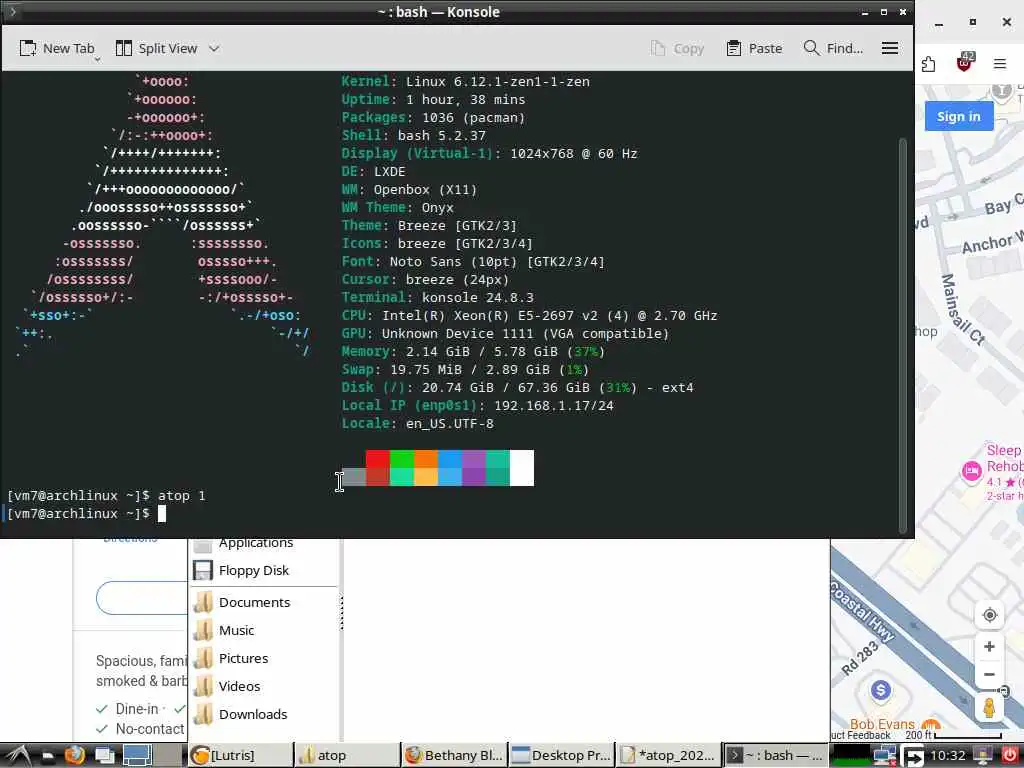Click the small file manager launcher in panel
1024x768 pixels.
click(49, 757)
